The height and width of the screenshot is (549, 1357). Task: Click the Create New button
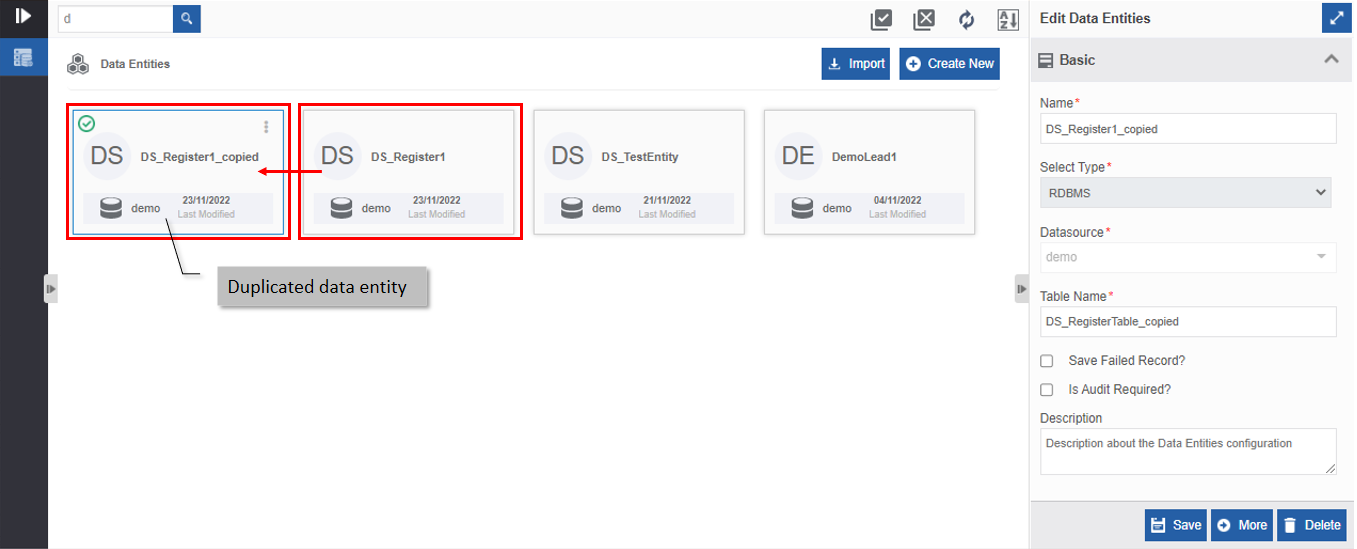tap(950, 64)
